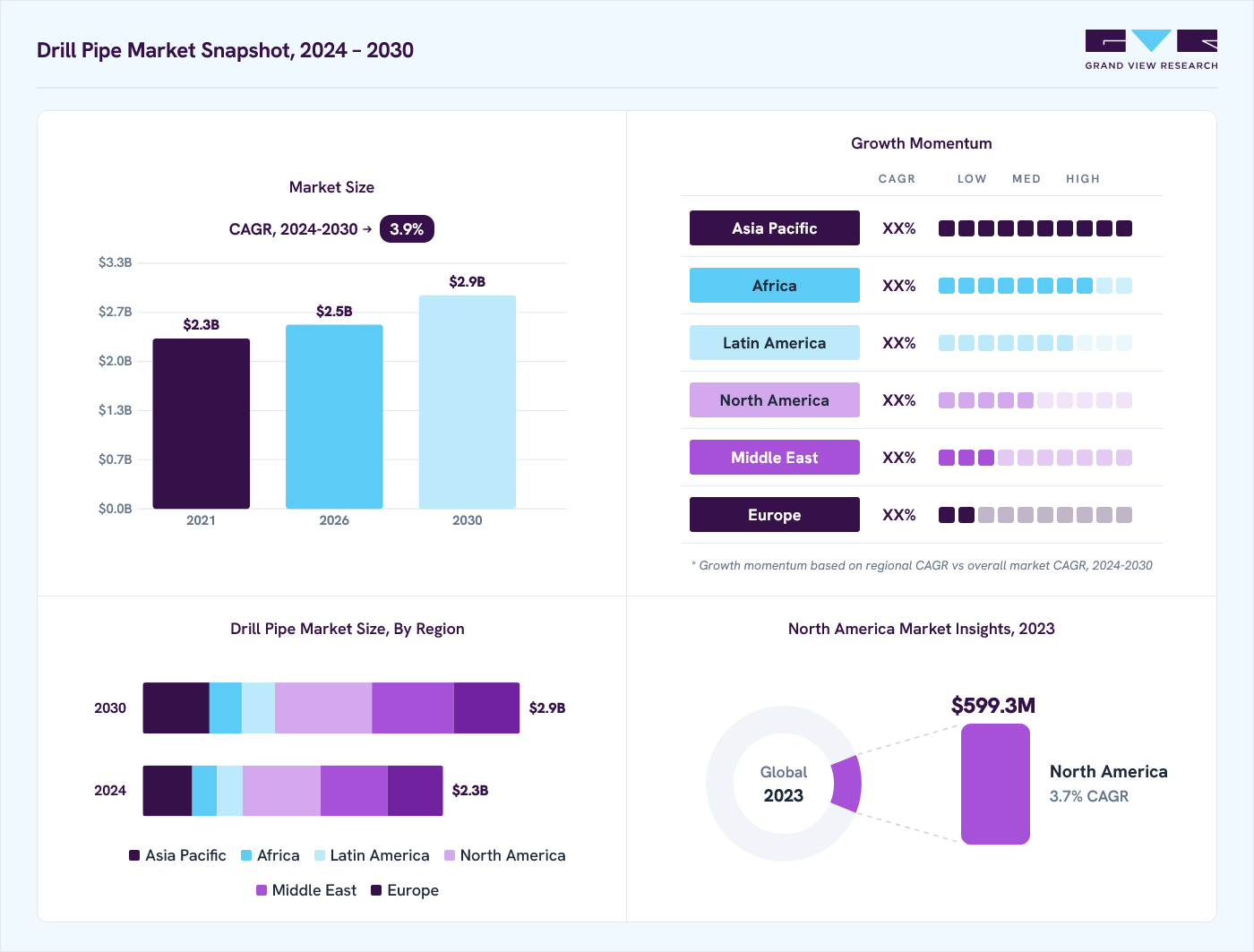
Task: Select the Latin America region label
Action: coord(775,343)
